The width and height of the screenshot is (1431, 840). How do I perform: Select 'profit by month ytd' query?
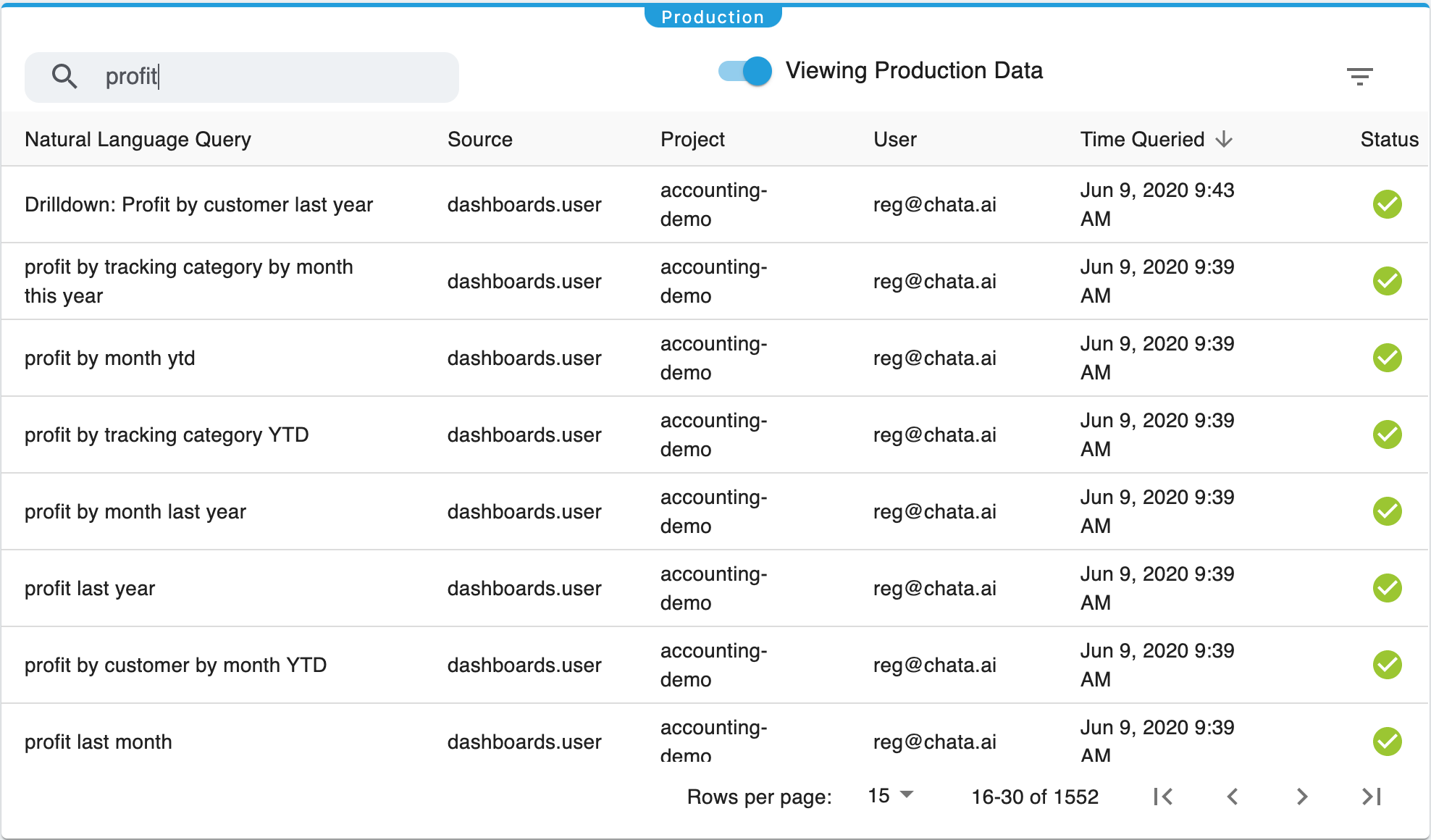coord(109,358)
